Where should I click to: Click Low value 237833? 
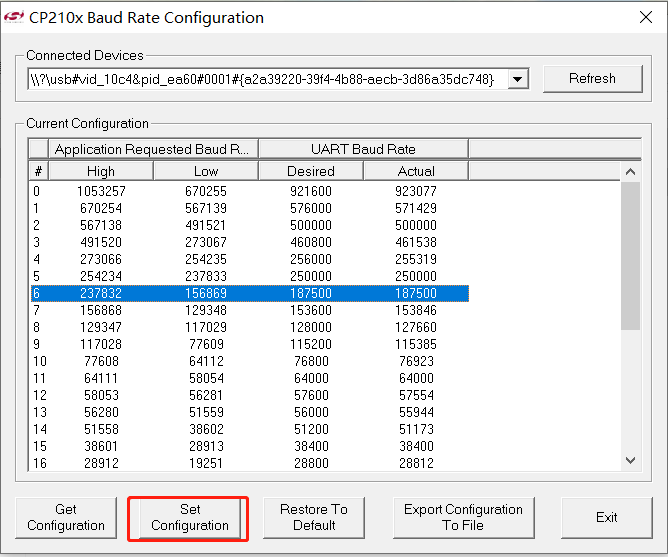(x=206, y=277)
